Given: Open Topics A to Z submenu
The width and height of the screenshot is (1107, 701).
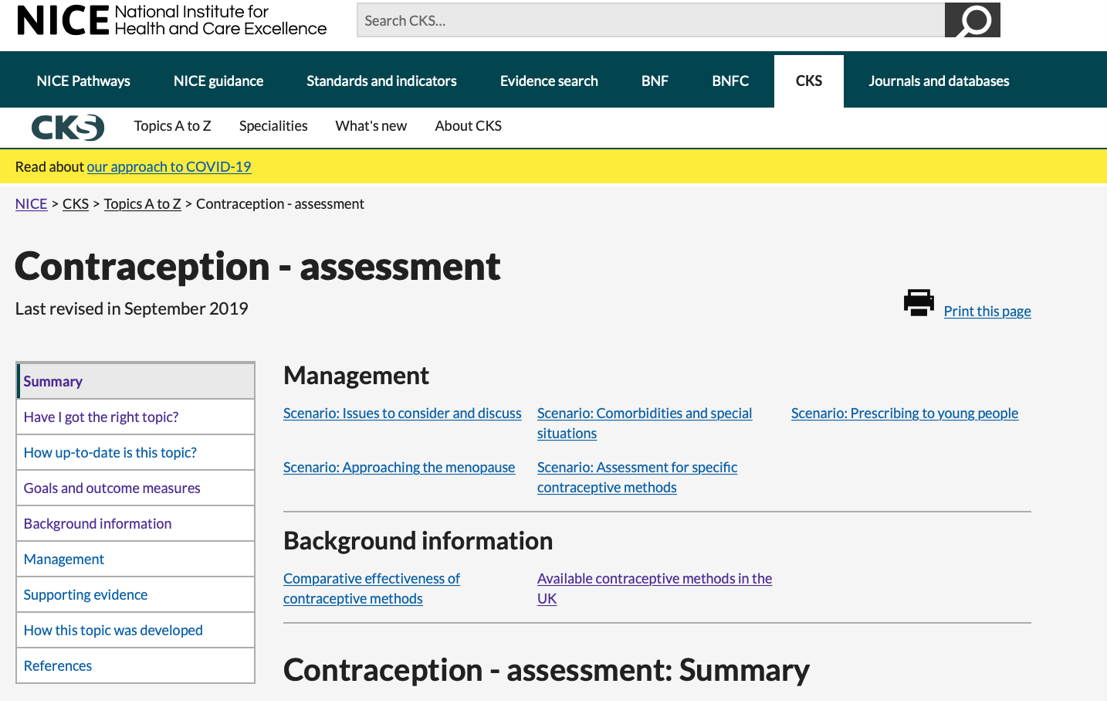Looking at the screenshot, I should click(172, 126).
